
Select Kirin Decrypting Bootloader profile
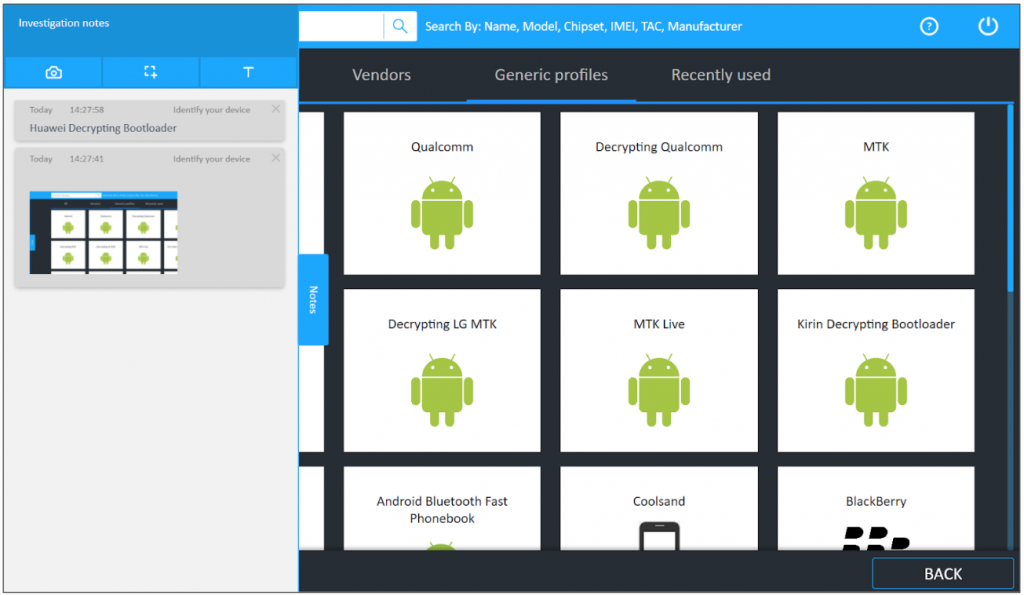click(x=876, y=370)
